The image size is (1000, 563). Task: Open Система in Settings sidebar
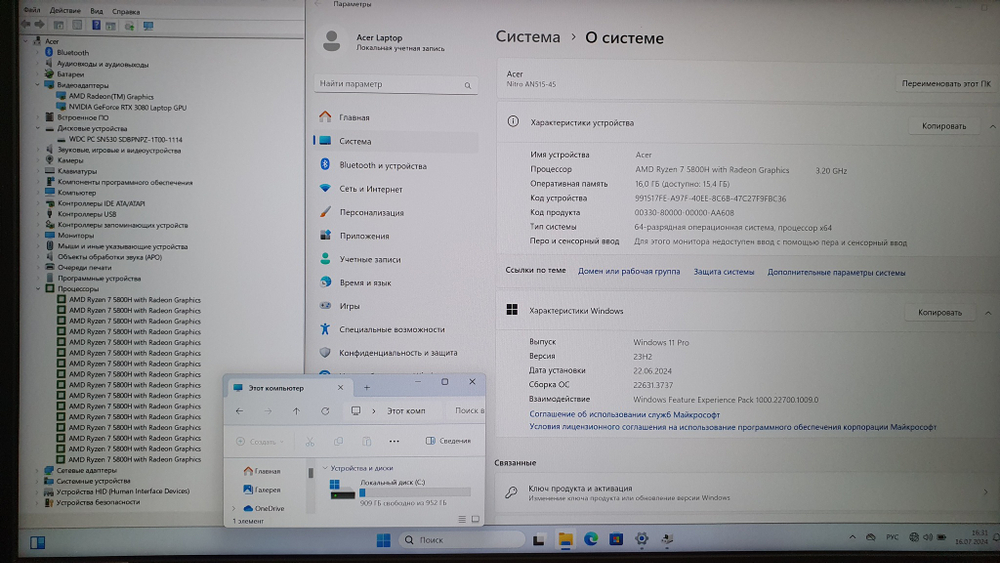pos(395,142)
